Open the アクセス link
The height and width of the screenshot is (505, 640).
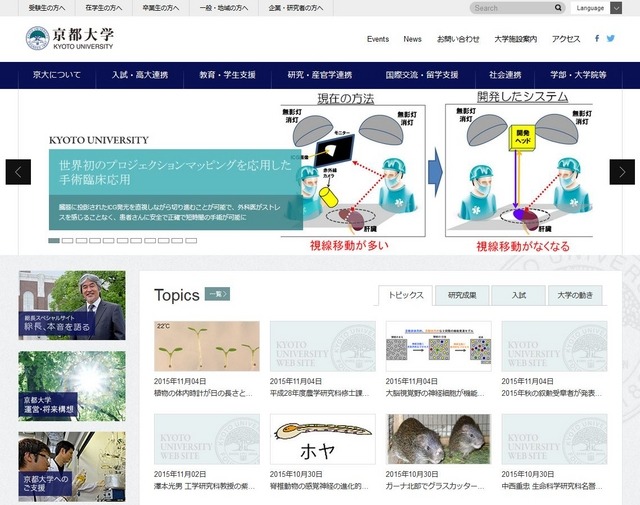tap(566, 39)
